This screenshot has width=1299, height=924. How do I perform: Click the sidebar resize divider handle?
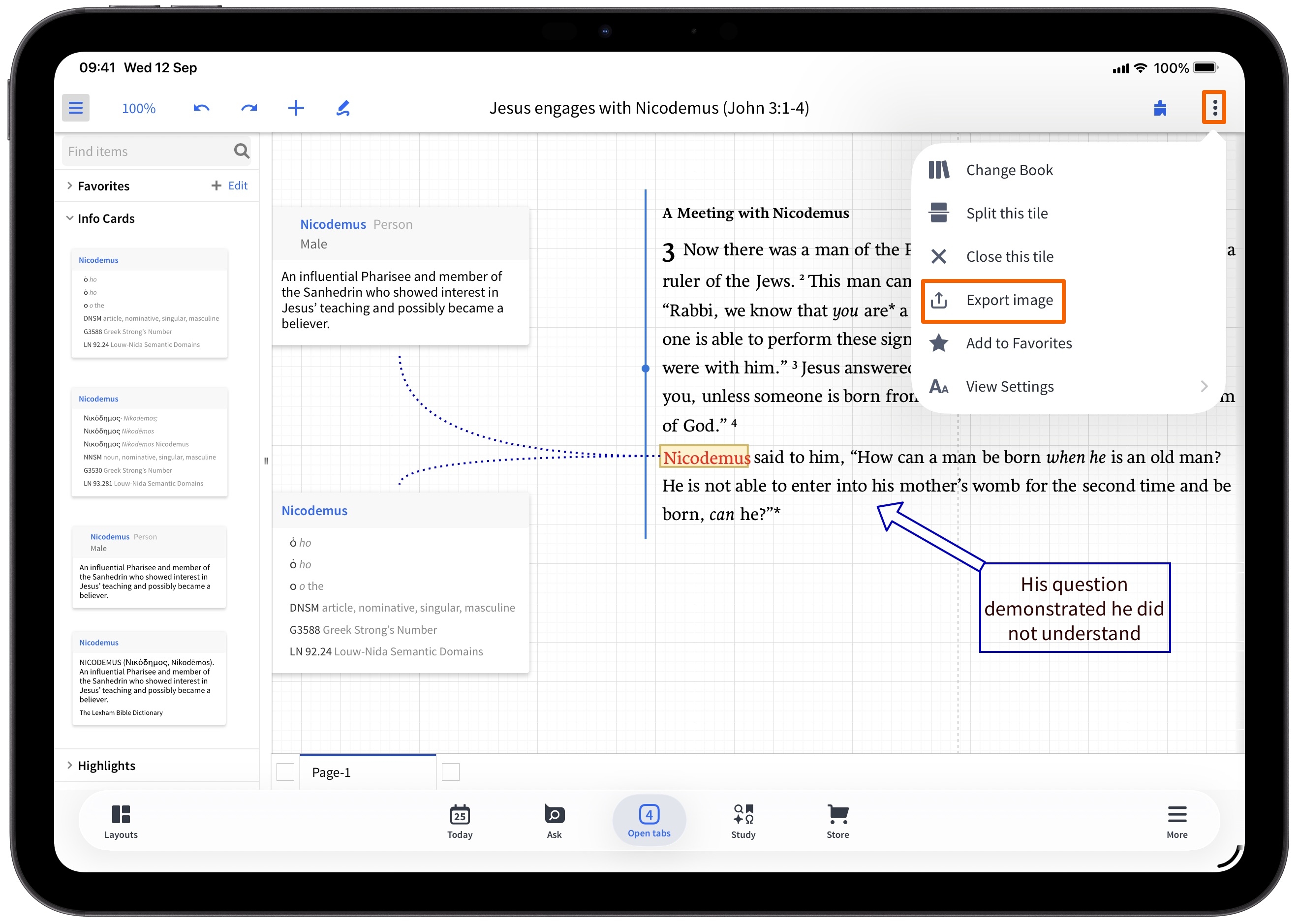coord(266,461)
